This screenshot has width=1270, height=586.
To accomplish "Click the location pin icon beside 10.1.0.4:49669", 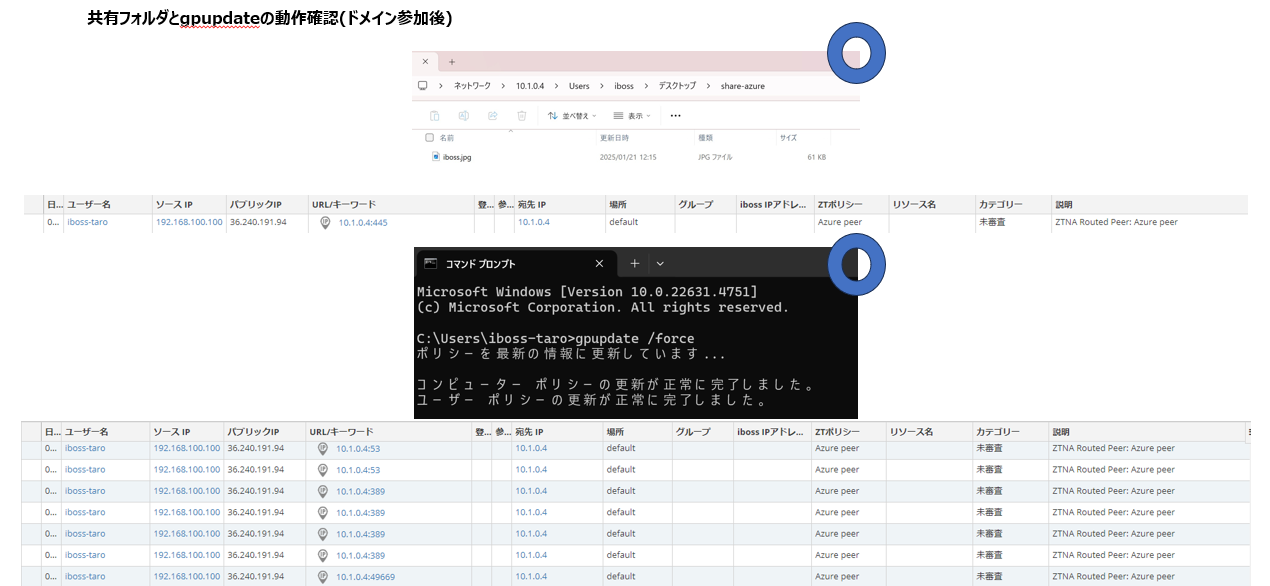I will coord(322,577).
